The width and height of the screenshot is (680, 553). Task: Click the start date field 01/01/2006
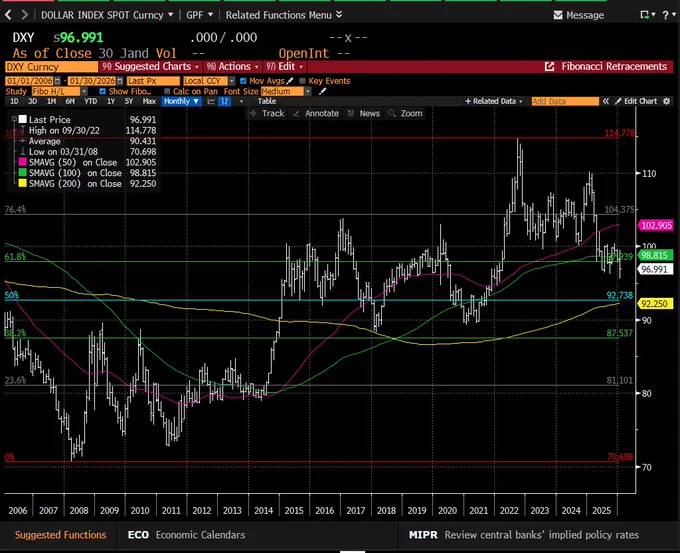pos(29,81)
